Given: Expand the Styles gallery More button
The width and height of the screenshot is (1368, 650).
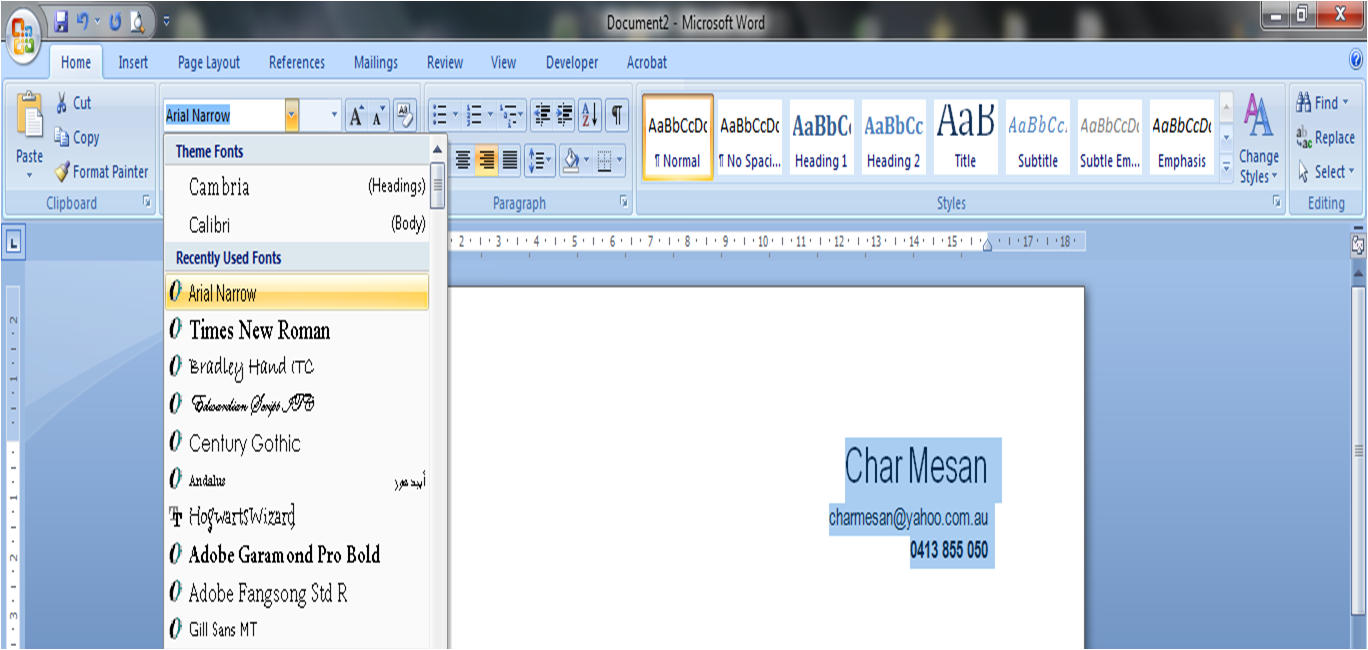Looking at the screenshot, I should [x=1227, y=169].
